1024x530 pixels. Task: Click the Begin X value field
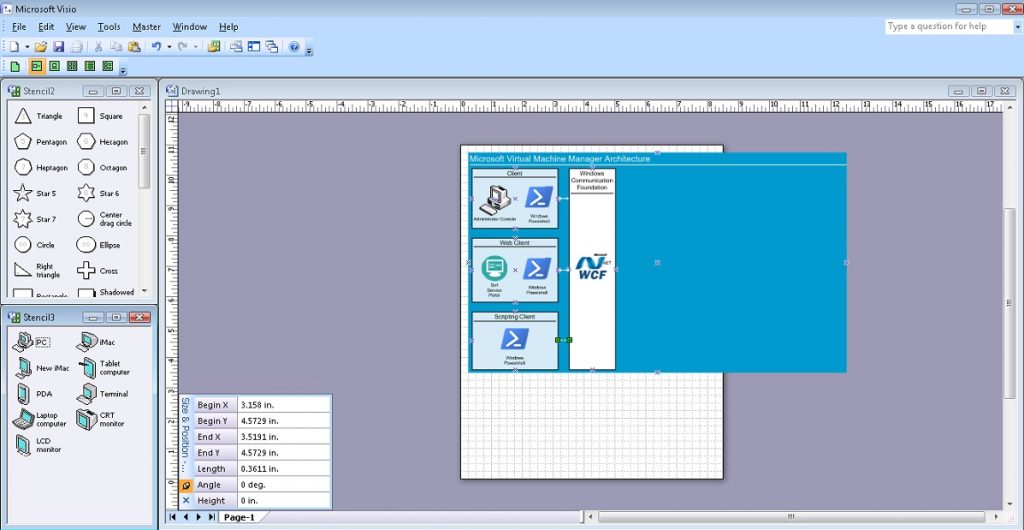[284, 405]
